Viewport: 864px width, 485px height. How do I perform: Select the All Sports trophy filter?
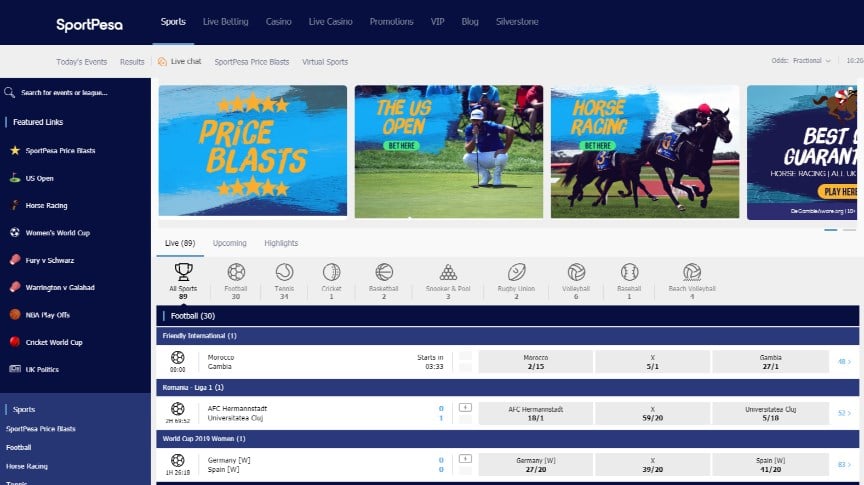tap(183, 272)
